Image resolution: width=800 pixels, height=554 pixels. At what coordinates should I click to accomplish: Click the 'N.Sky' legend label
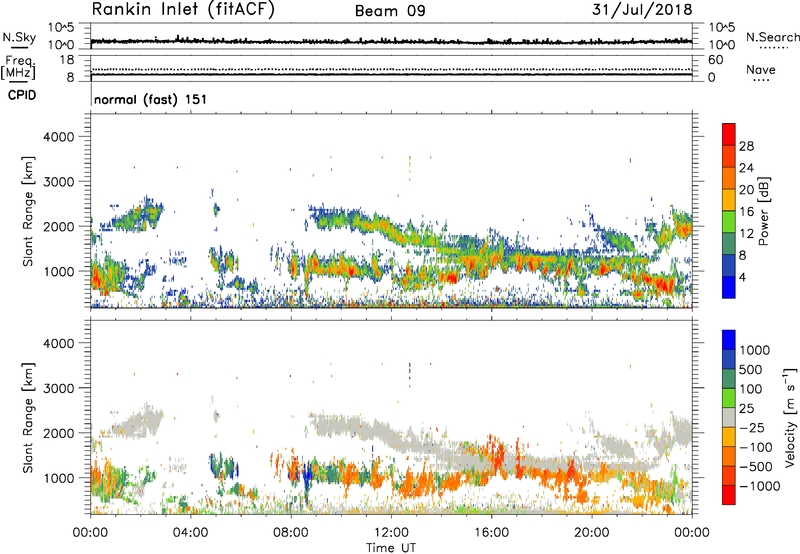click(x=19, y=37)
